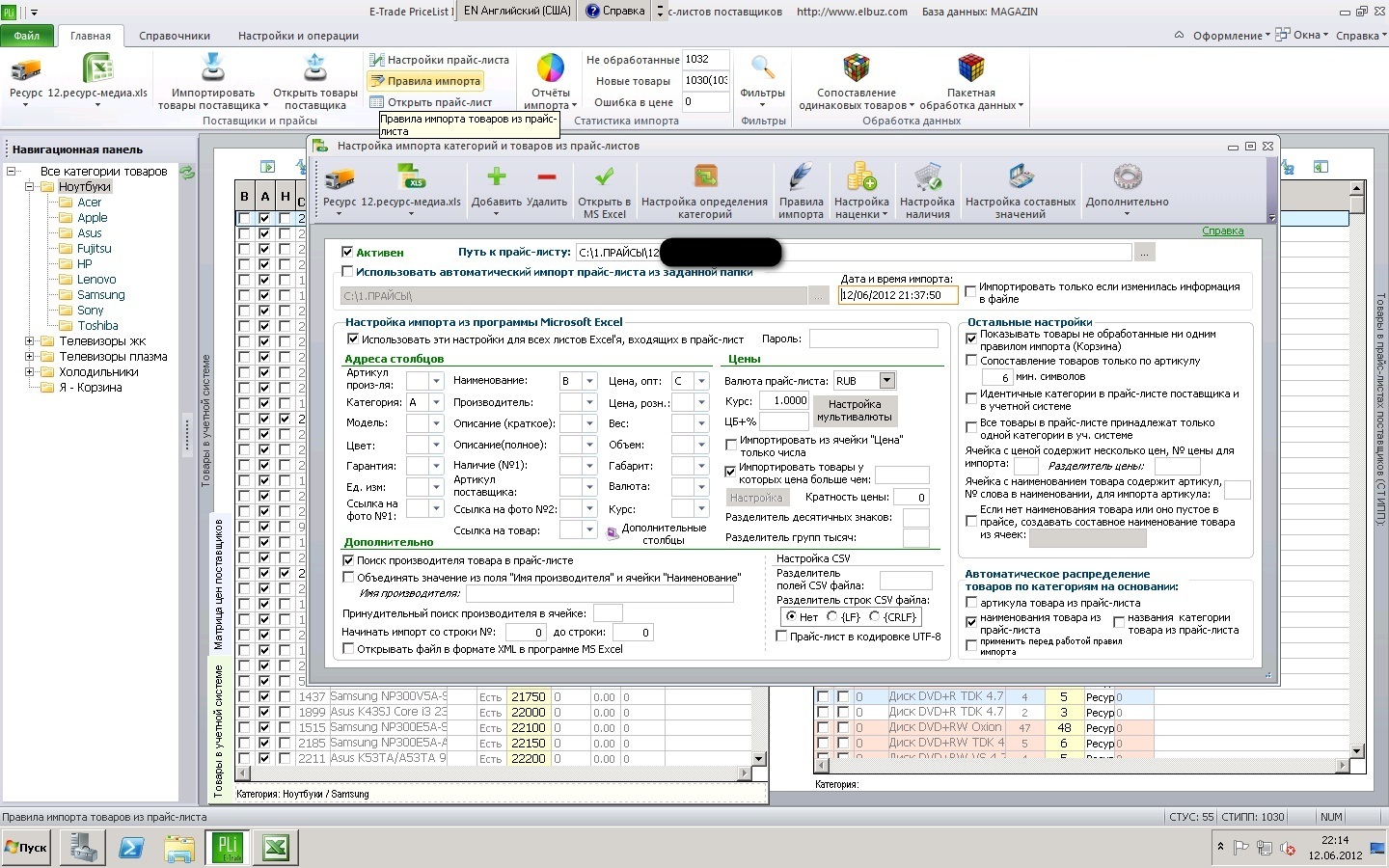Click Удалить red minus in dialog

tap(547, 177)
